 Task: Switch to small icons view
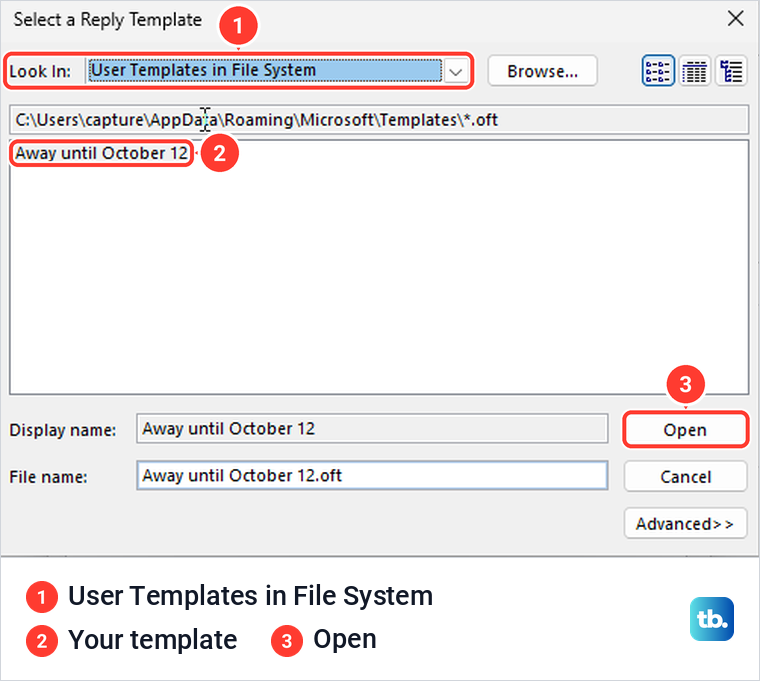coord(658,71)
